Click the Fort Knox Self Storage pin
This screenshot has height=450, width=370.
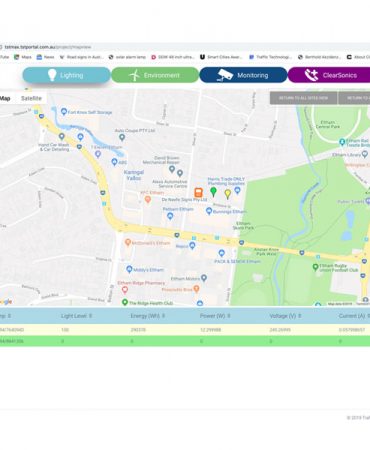tap(64, 112)
